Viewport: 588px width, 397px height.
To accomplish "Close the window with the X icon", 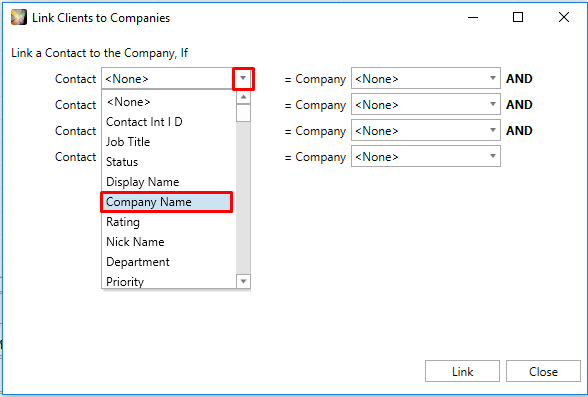I will point(564,17).
